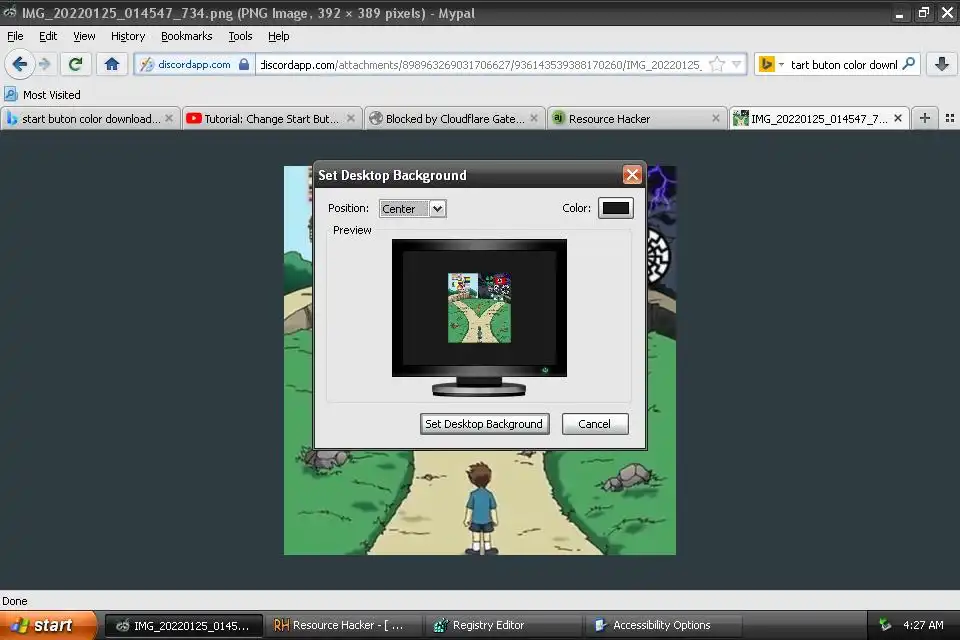Go back using the browser back arrow

pos(20,64)
